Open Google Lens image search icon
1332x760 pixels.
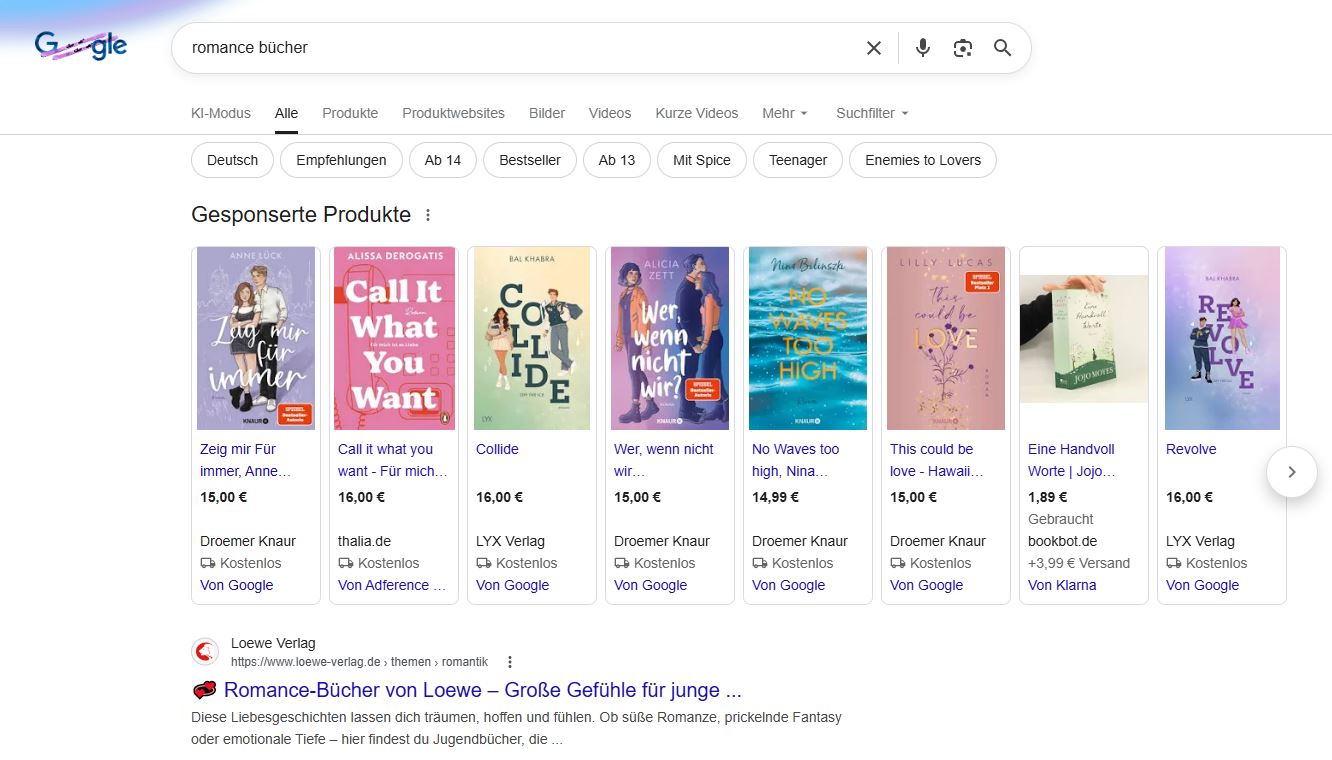962,48
